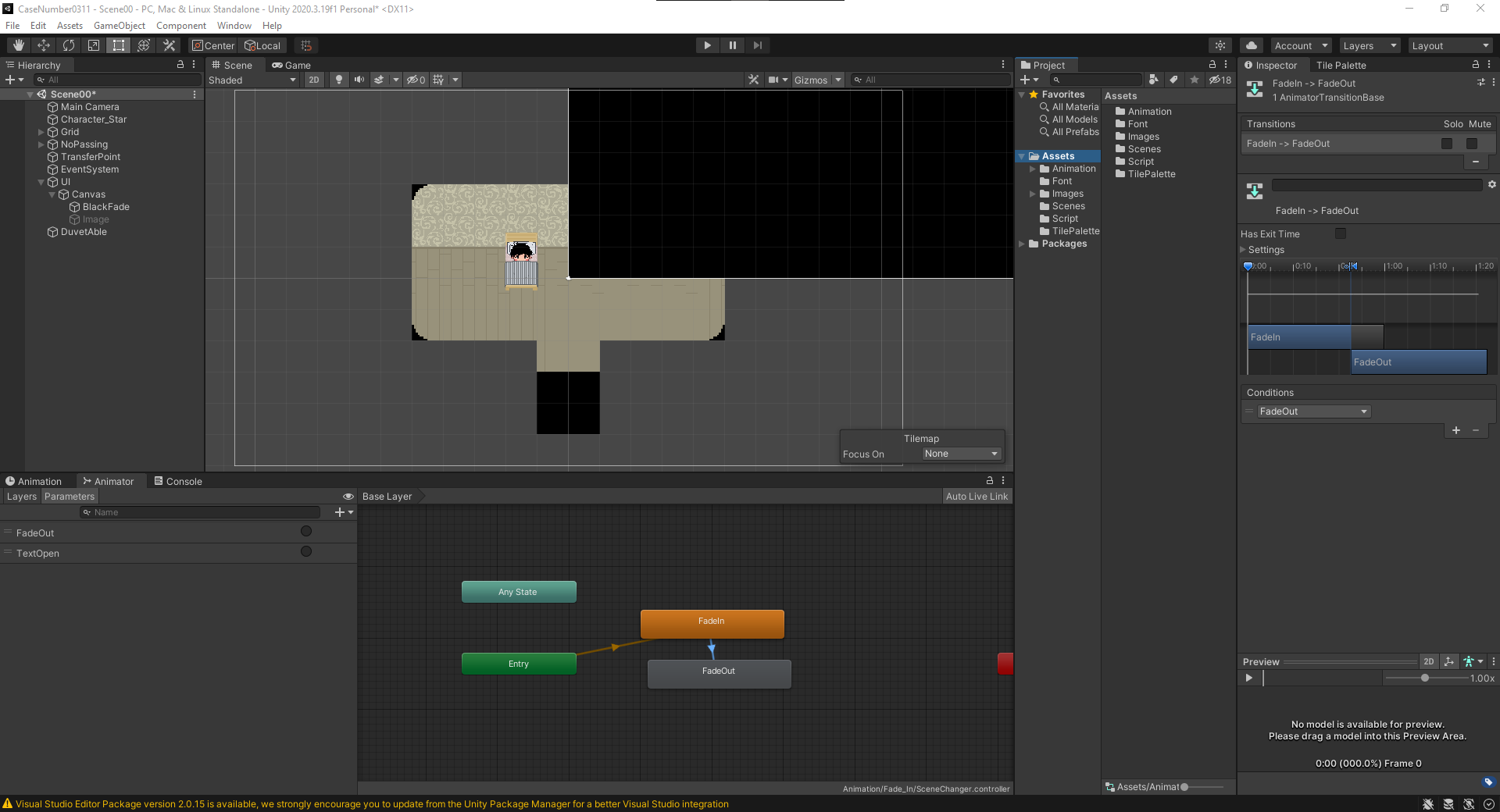The width and height of the screenshot is (1500, 812).
Task: Select the Move tool
Action: click(44, 45)
